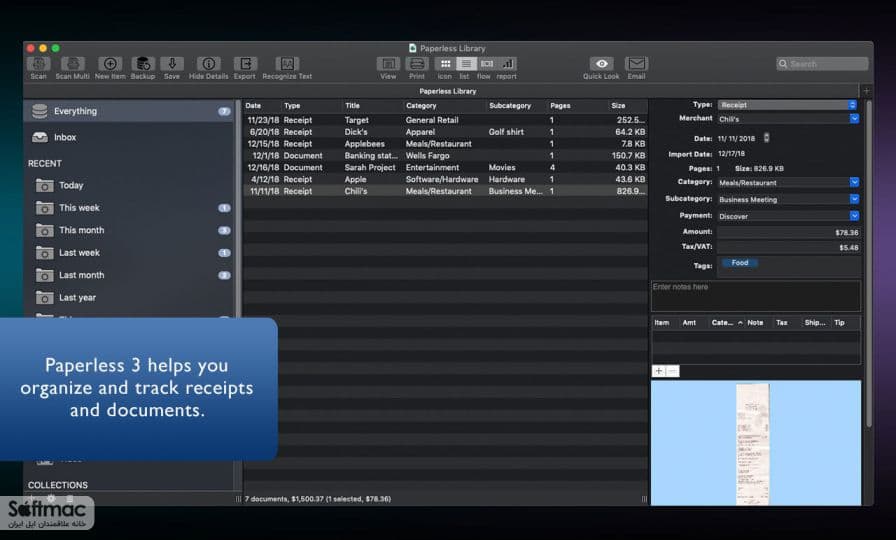Switch to icon view mode
Screen dimensions: 896x540
point(445,64)
